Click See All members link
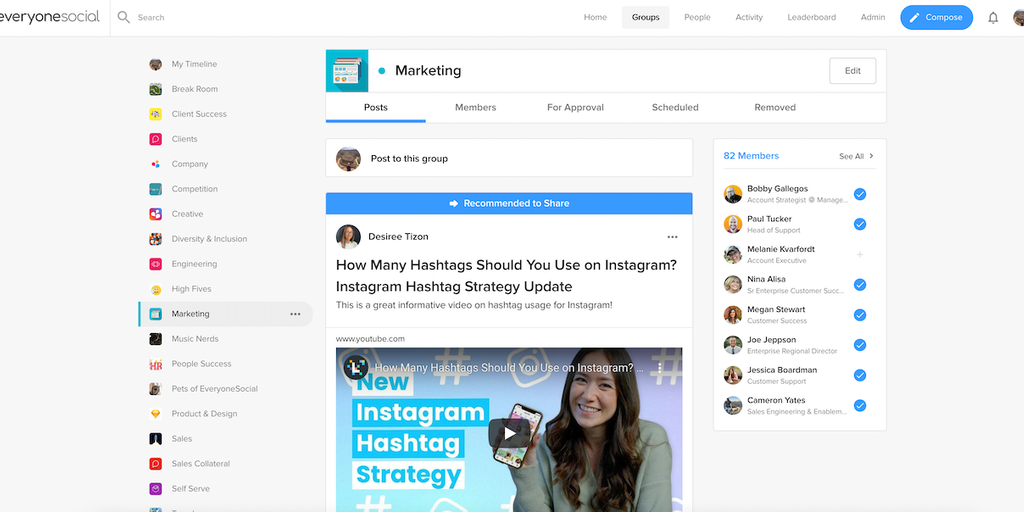Image resolution: width=1024 pixels, height=512 pixels. point(851,157)
